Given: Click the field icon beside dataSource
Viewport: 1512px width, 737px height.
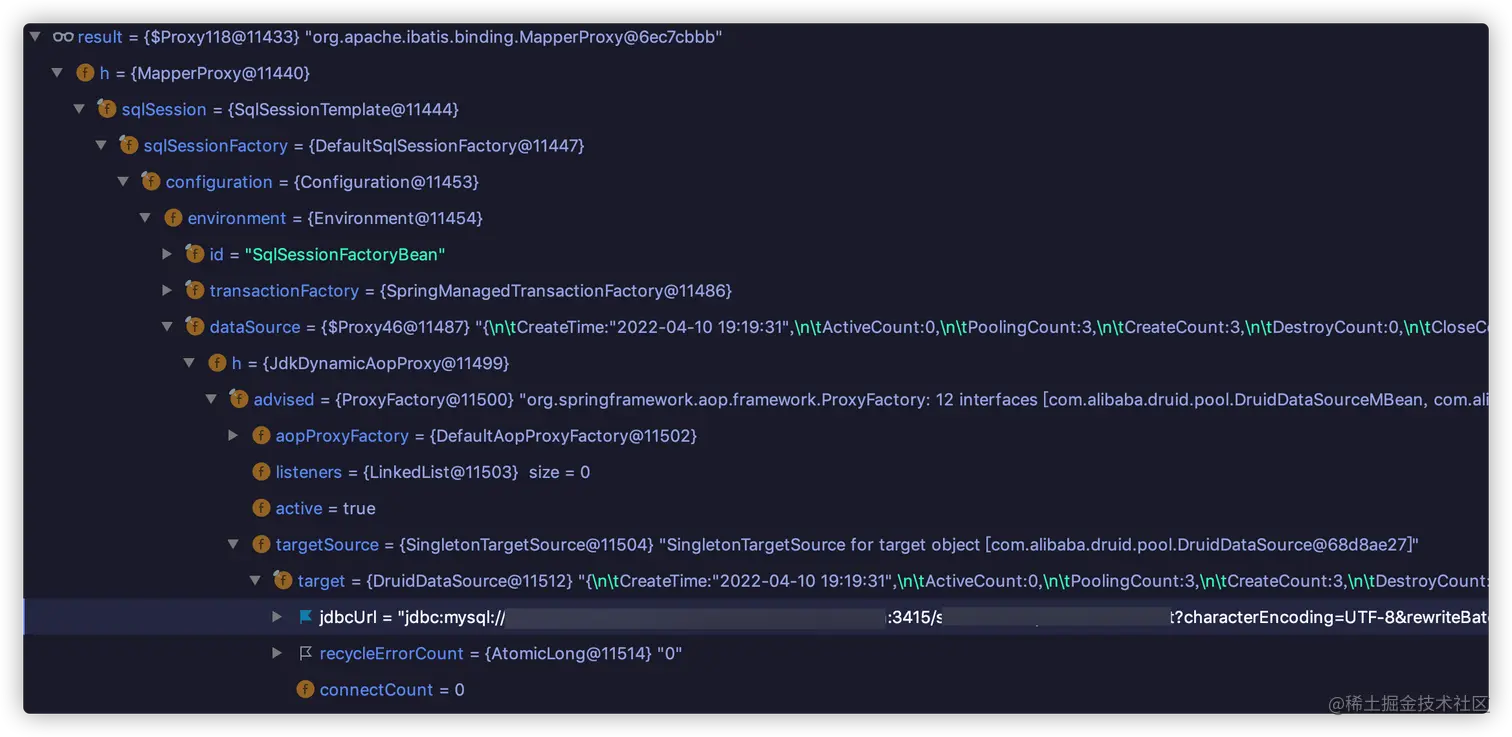Looking at the screenshot, I should coord(195,327).
